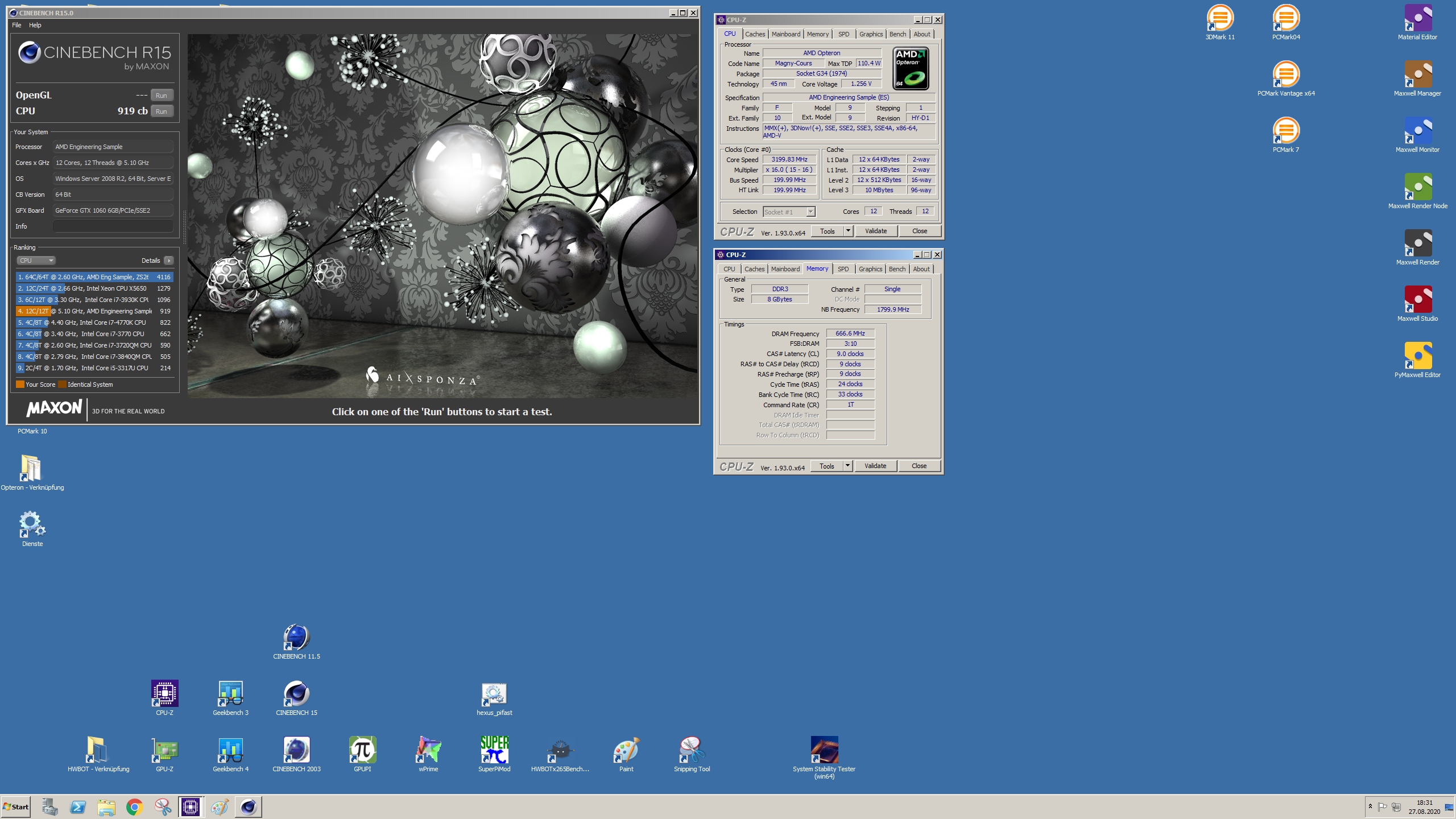Launch the CINEBENCH 11.5 desktop icon
Screen dimensions: 1456x819
pos(296,642)
